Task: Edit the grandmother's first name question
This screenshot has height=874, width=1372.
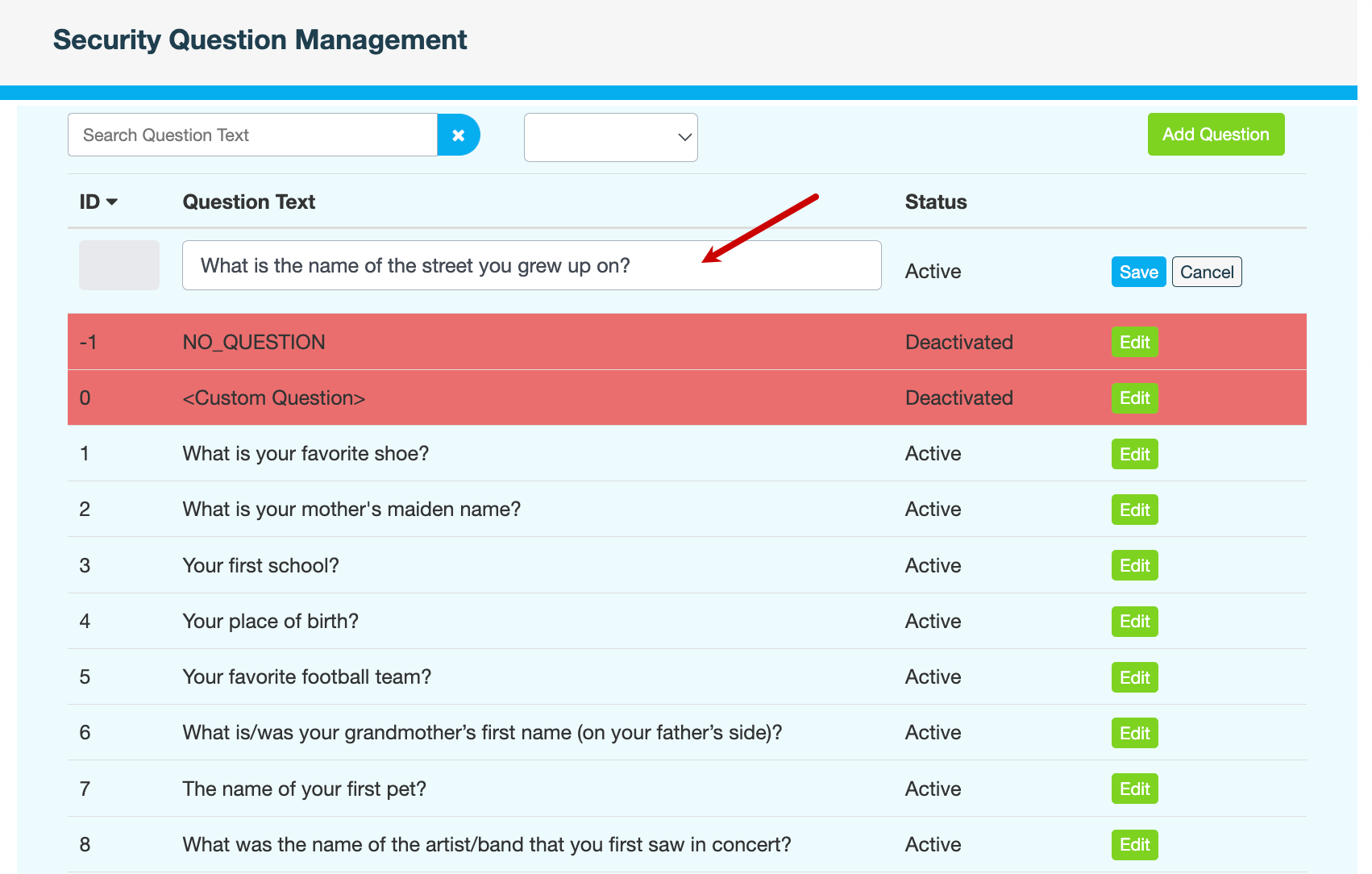Action: [x=1134, y=734]
